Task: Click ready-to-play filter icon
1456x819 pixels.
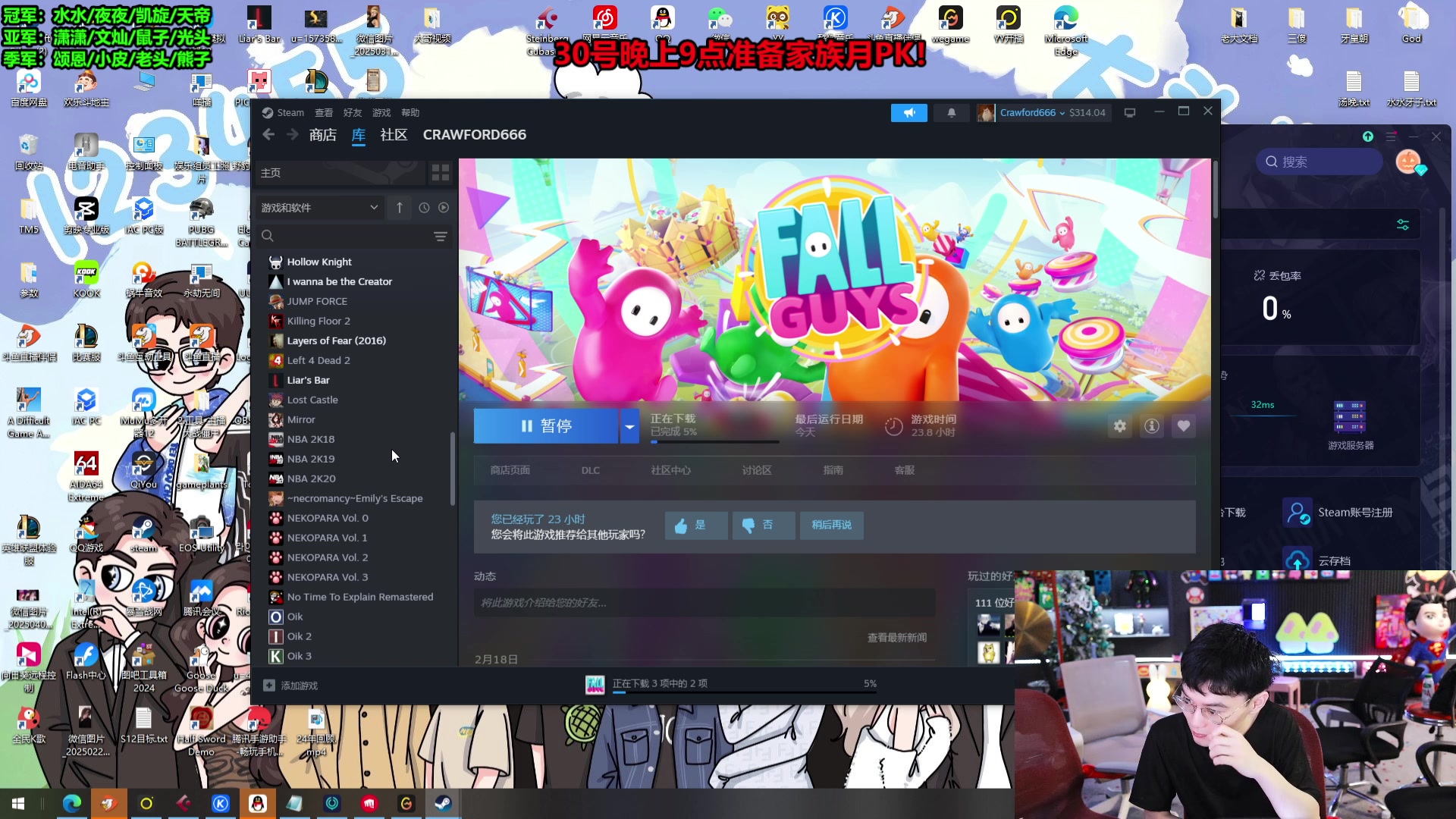Action: [x=444, y=207]
